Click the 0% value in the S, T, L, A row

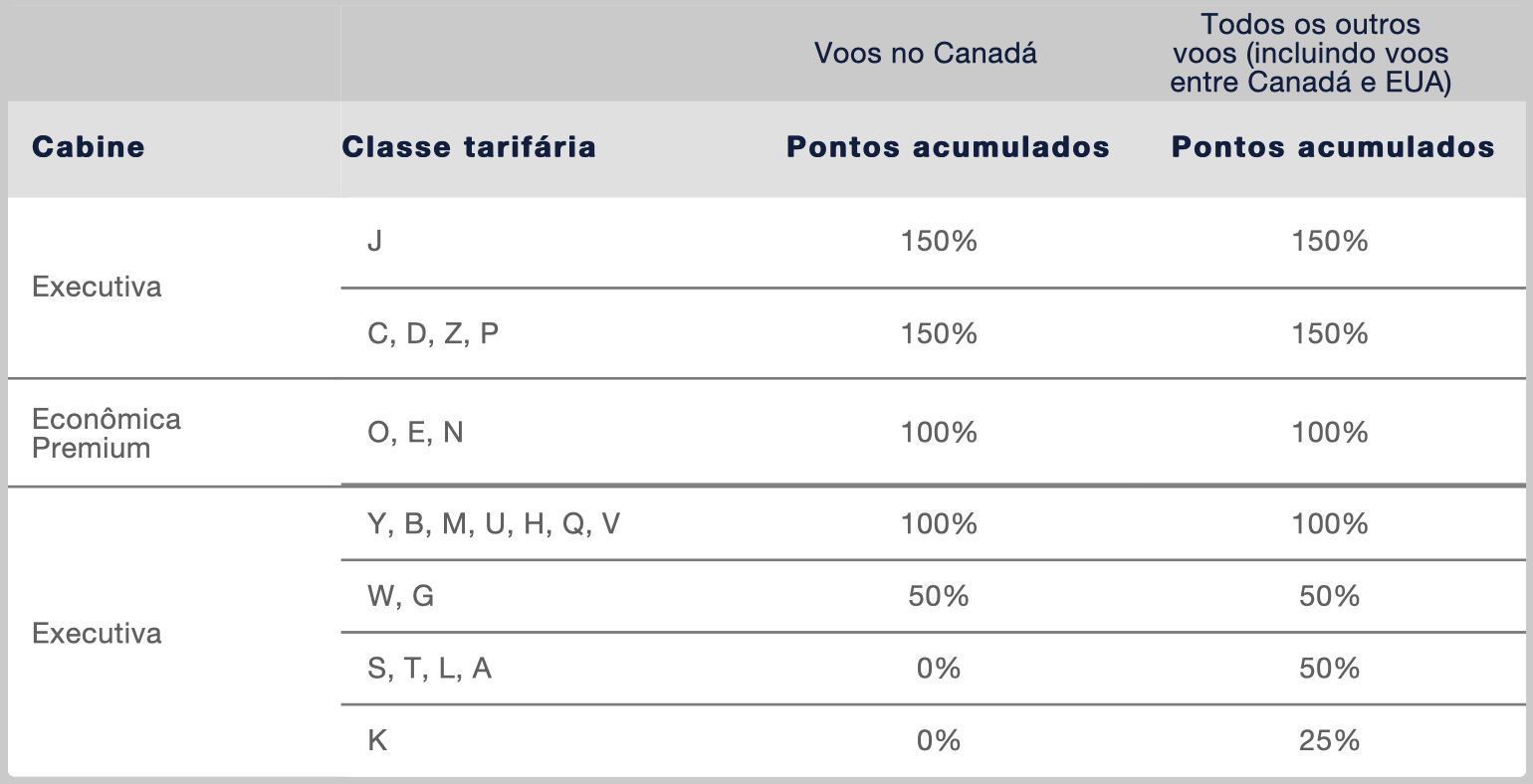pos(939,669)
